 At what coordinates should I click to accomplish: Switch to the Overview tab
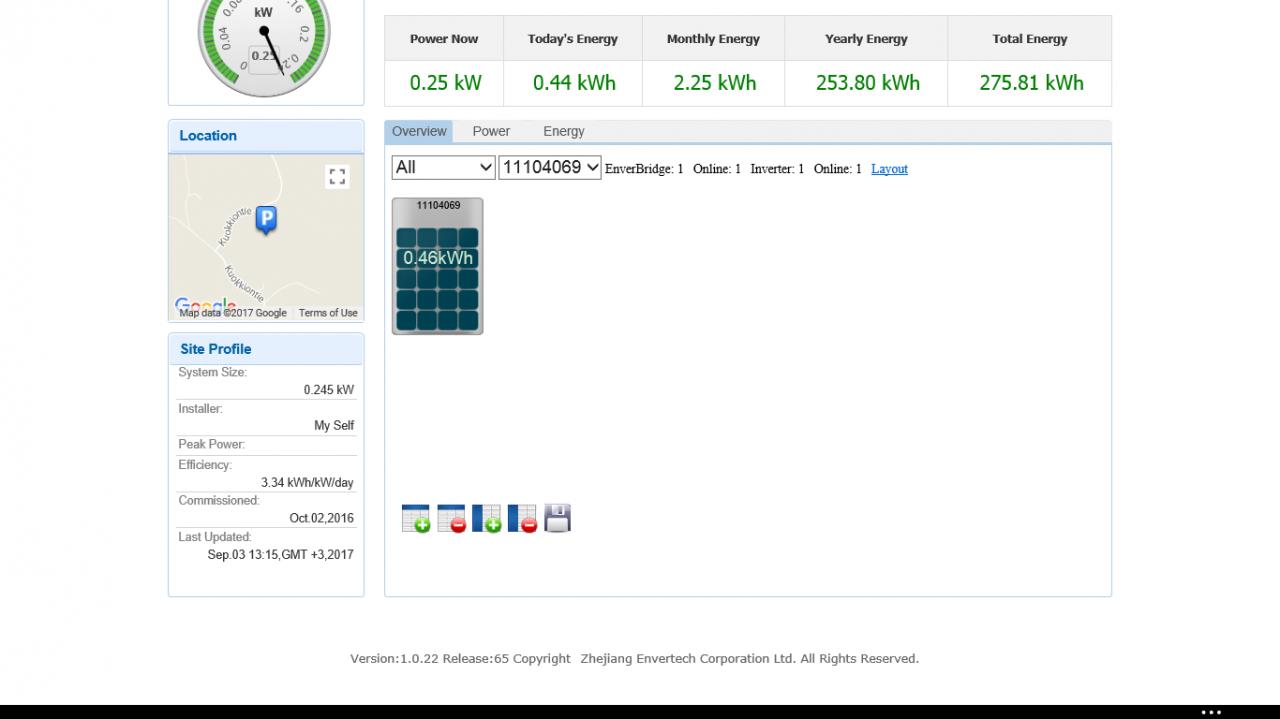point(419,131)
